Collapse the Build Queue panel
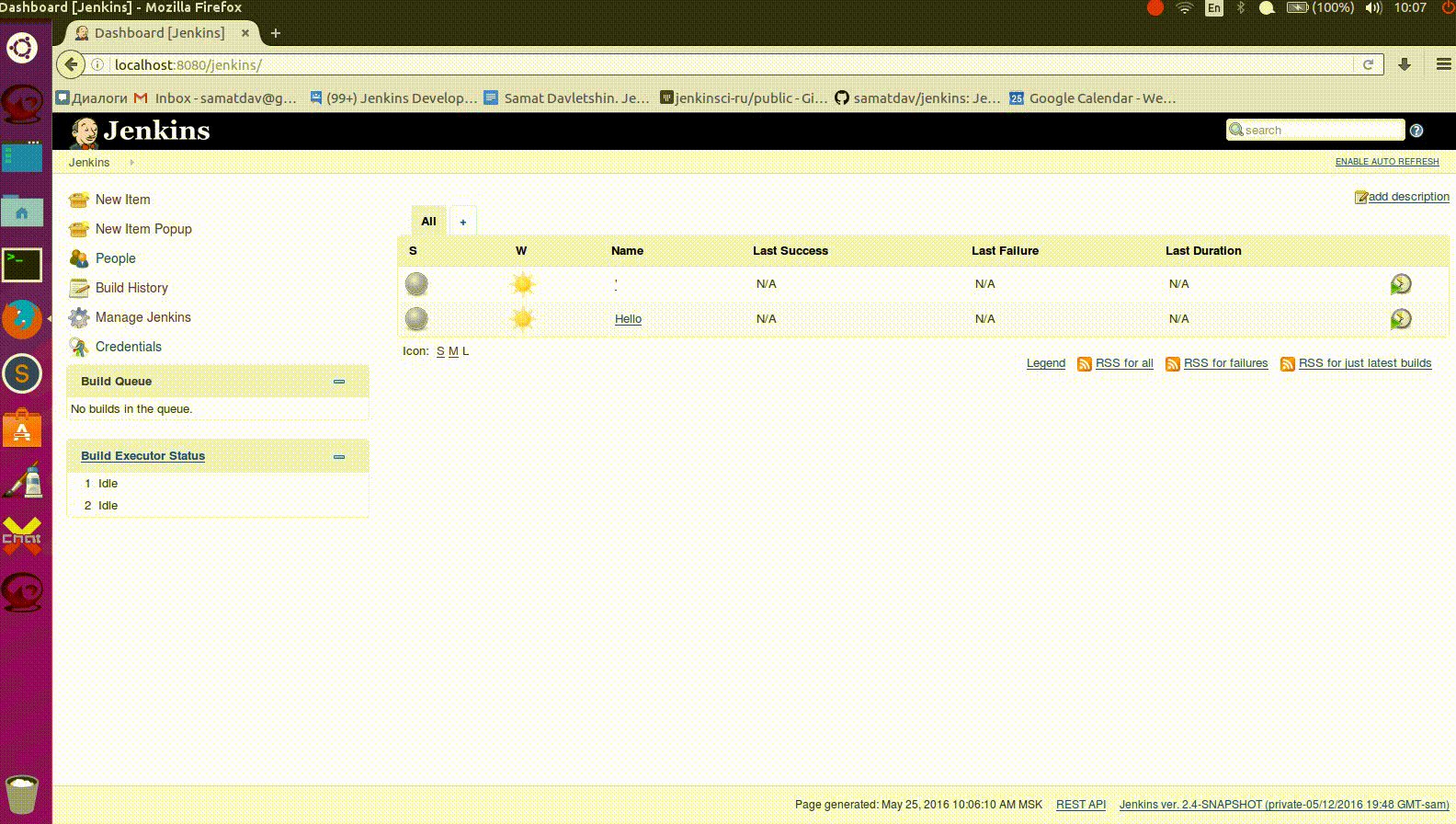This screenshot has width=1456, height=824. click(339, 382)
